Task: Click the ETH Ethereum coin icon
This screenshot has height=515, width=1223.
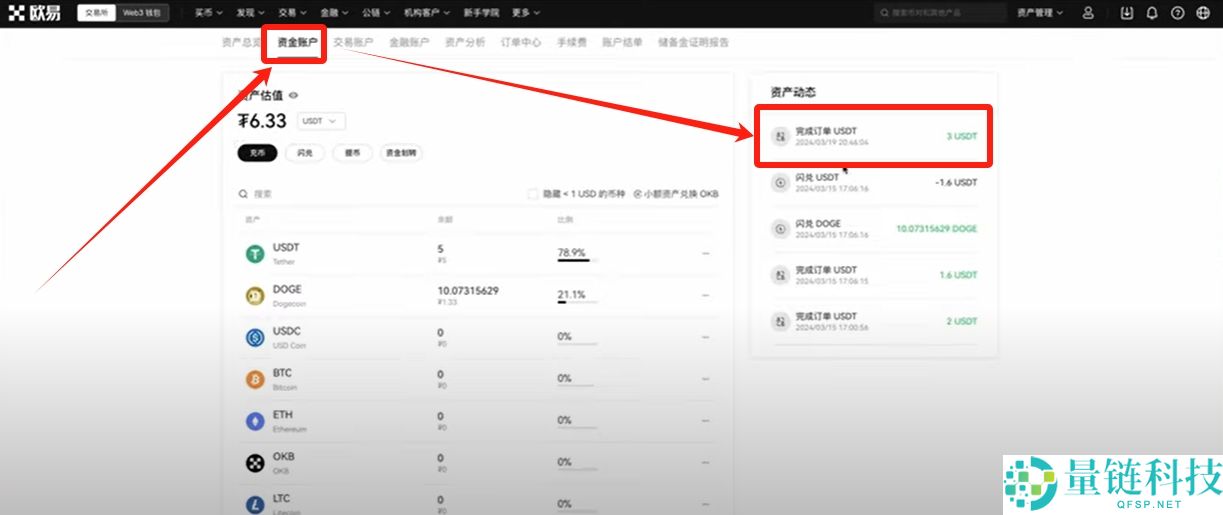Action: point(255,422)
